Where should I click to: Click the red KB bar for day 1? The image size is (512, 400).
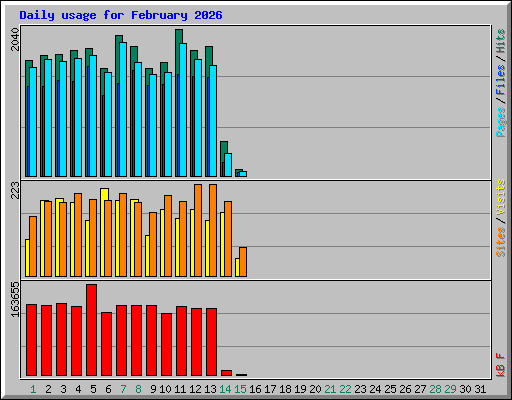pyautogui.click(x=32, y=340)
